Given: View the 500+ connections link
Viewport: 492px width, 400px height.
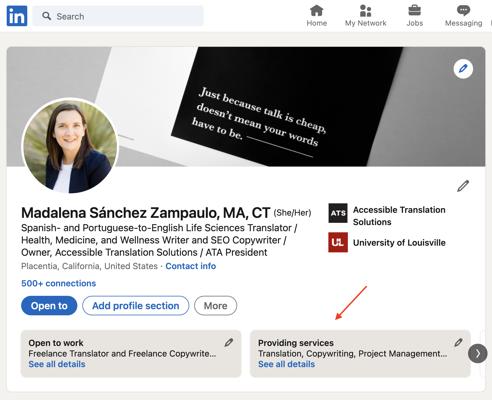Looking at the screenshot, I should tap(59, 283).
